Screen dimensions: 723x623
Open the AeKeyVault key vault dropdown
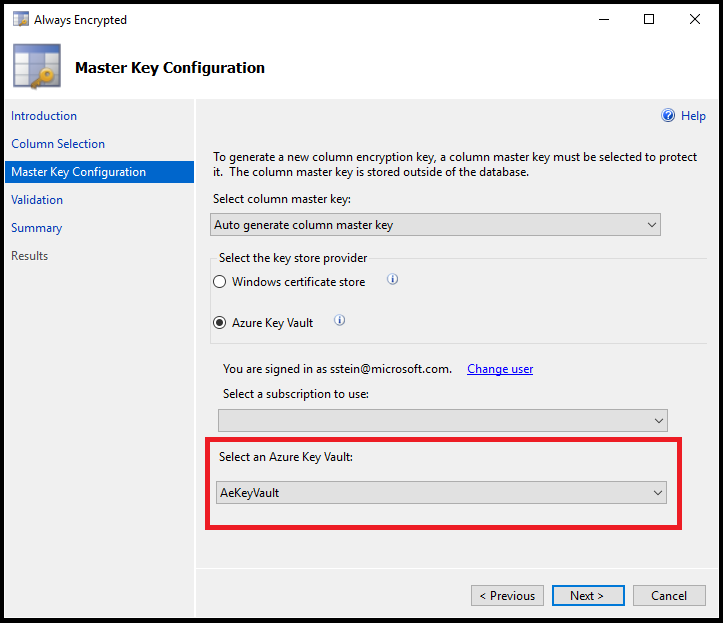[x=442, y=492]
